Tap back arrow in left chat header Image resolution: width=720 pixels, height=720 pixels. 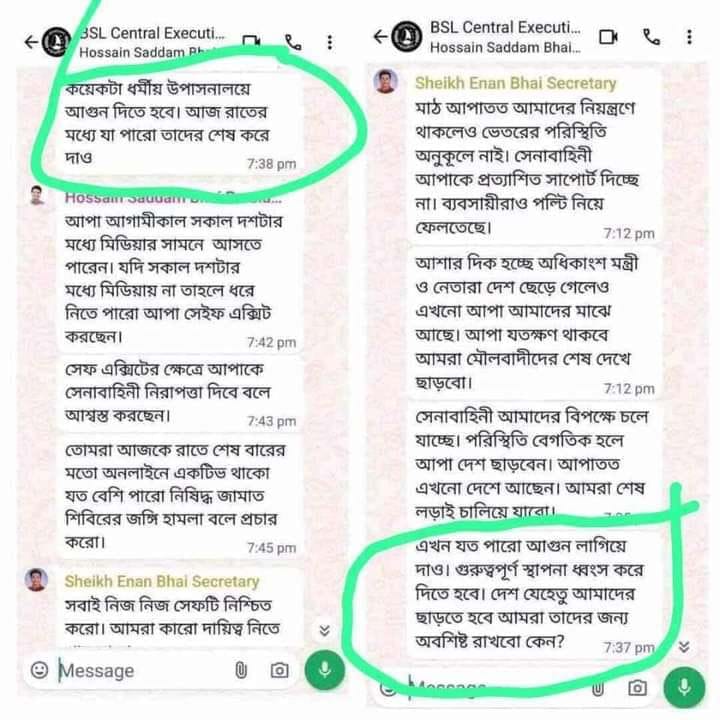(31, 42)
